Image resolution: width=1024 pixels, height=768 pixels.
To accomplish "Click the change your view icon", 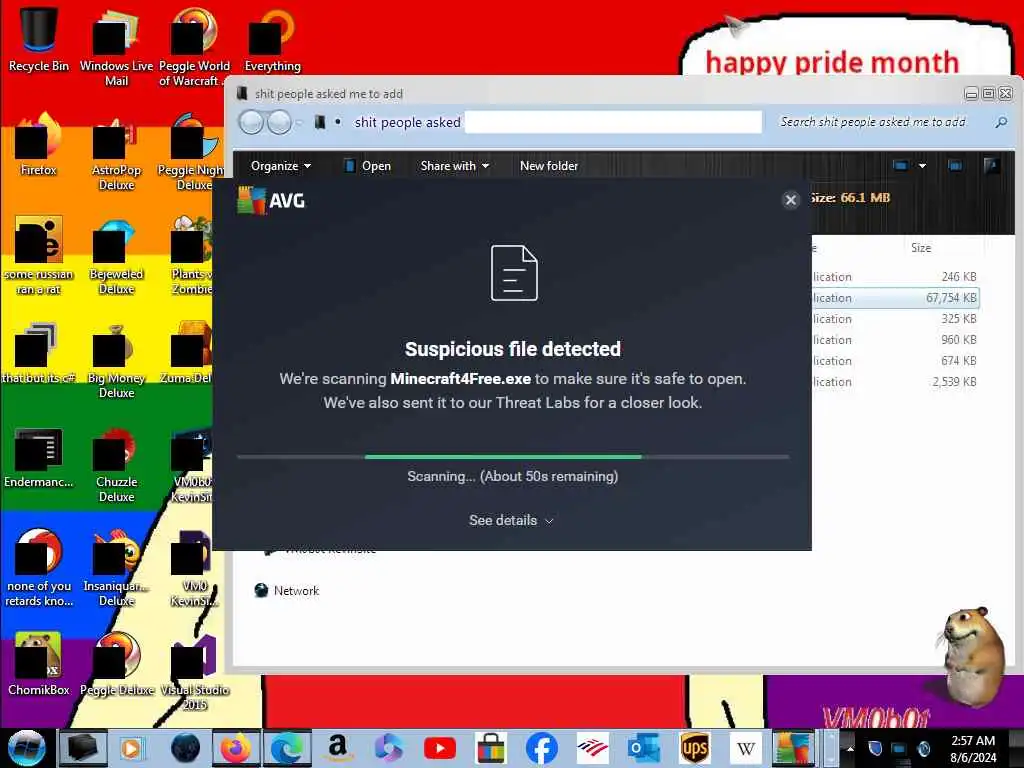I will point(901,166).
